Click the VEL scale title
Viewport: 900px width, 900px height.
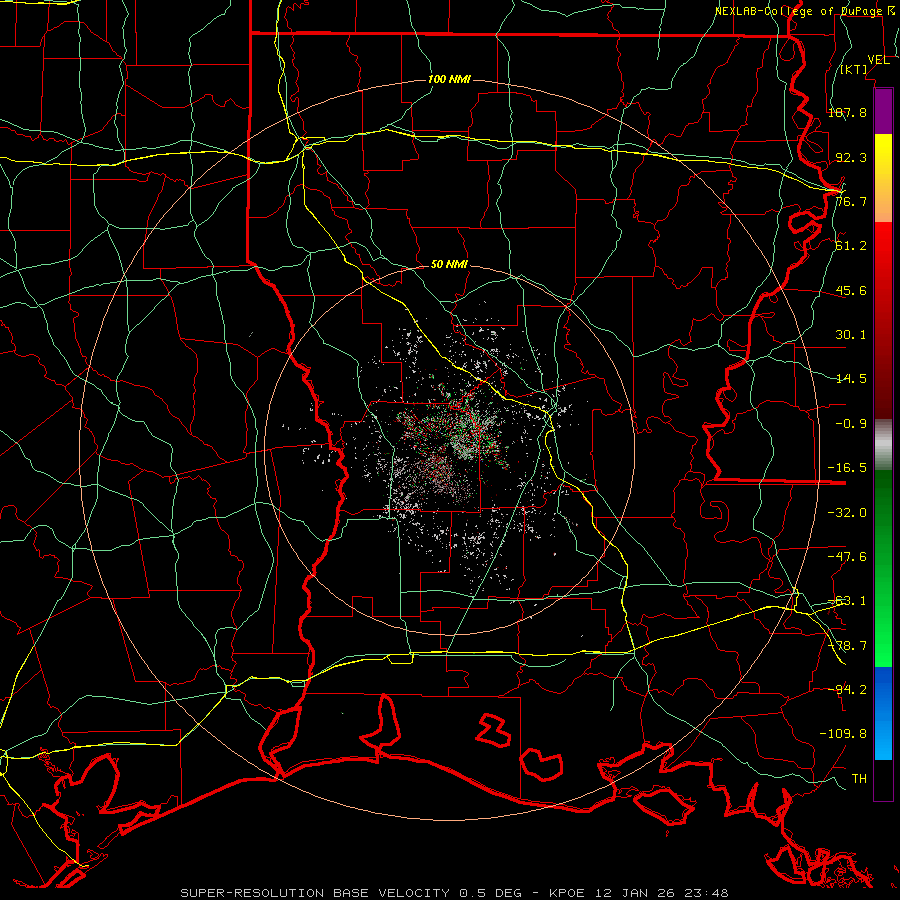click(x=878, y=60)
